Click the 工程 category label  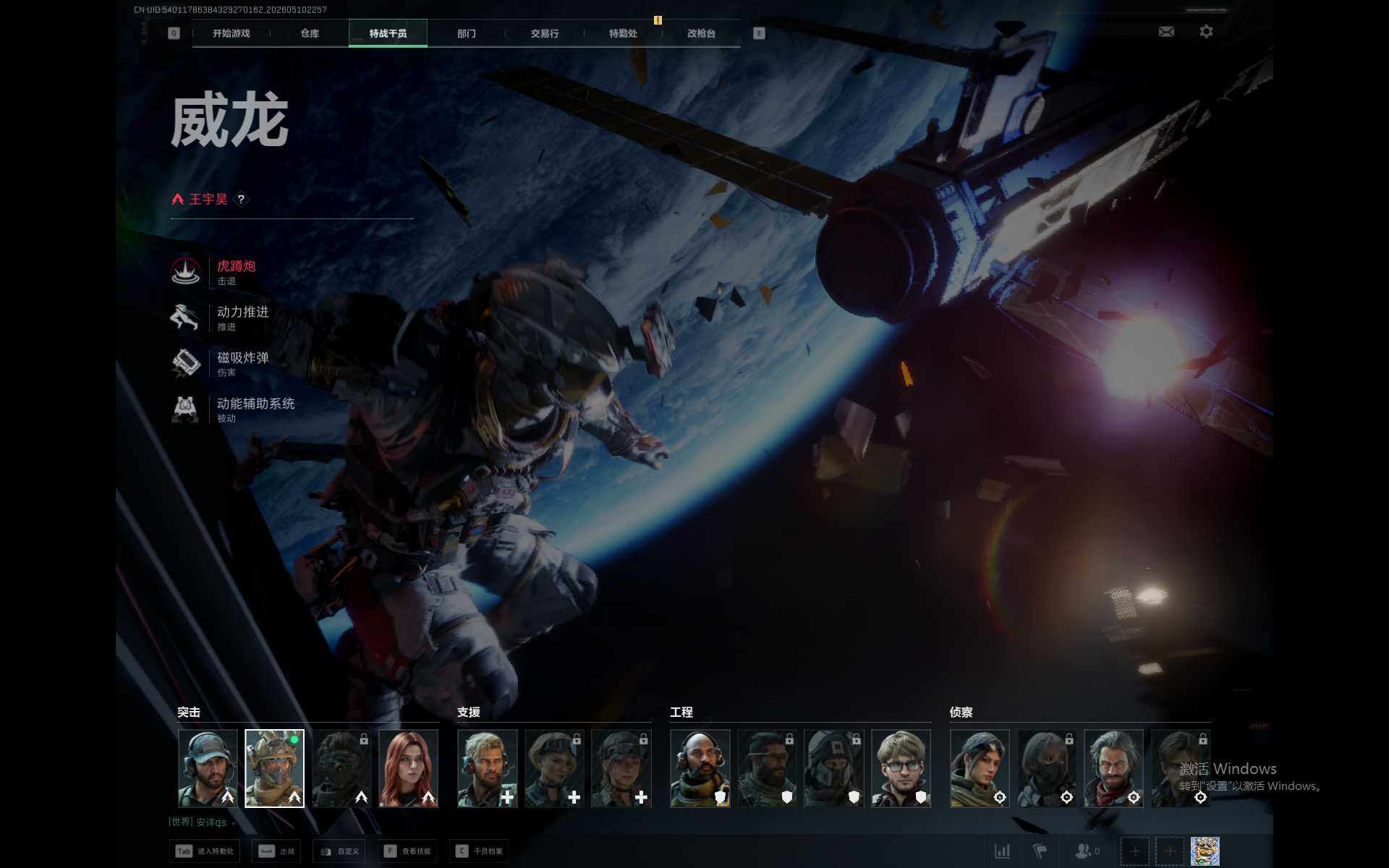[x=681, y=712]
